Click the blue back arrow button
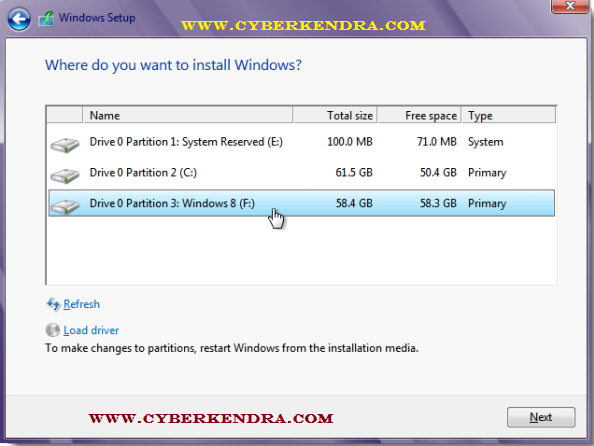Screen dimensions: 594x446 pos(19,19)
